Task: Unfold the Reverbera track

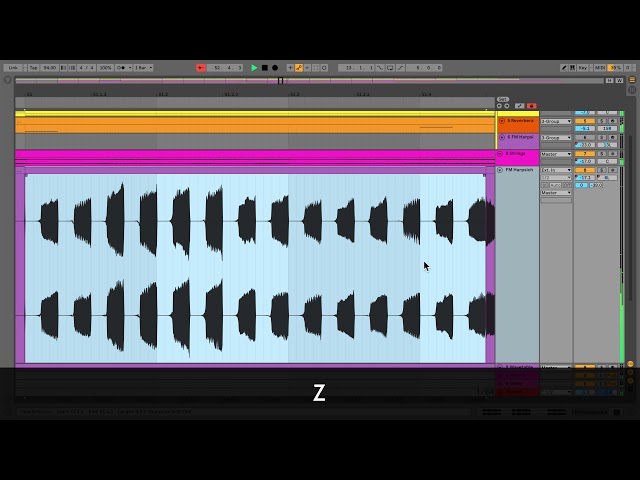Action: pyautogui.click(x=502, y=121)
